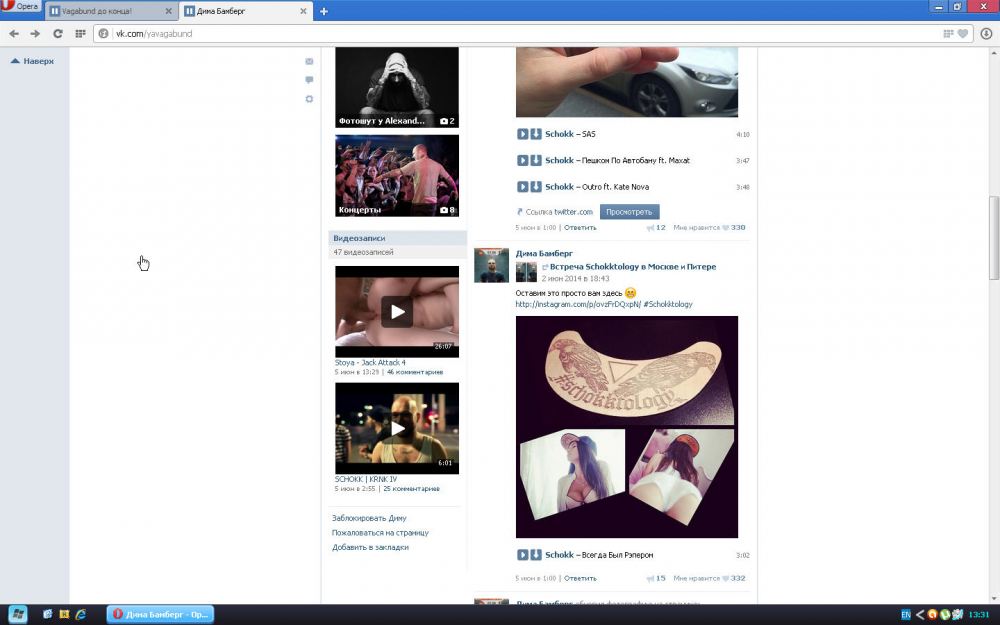Click 'Ответить' under the 332-likes post
The height and width of the screenshot is (625, 1000).
pos(580,578)
